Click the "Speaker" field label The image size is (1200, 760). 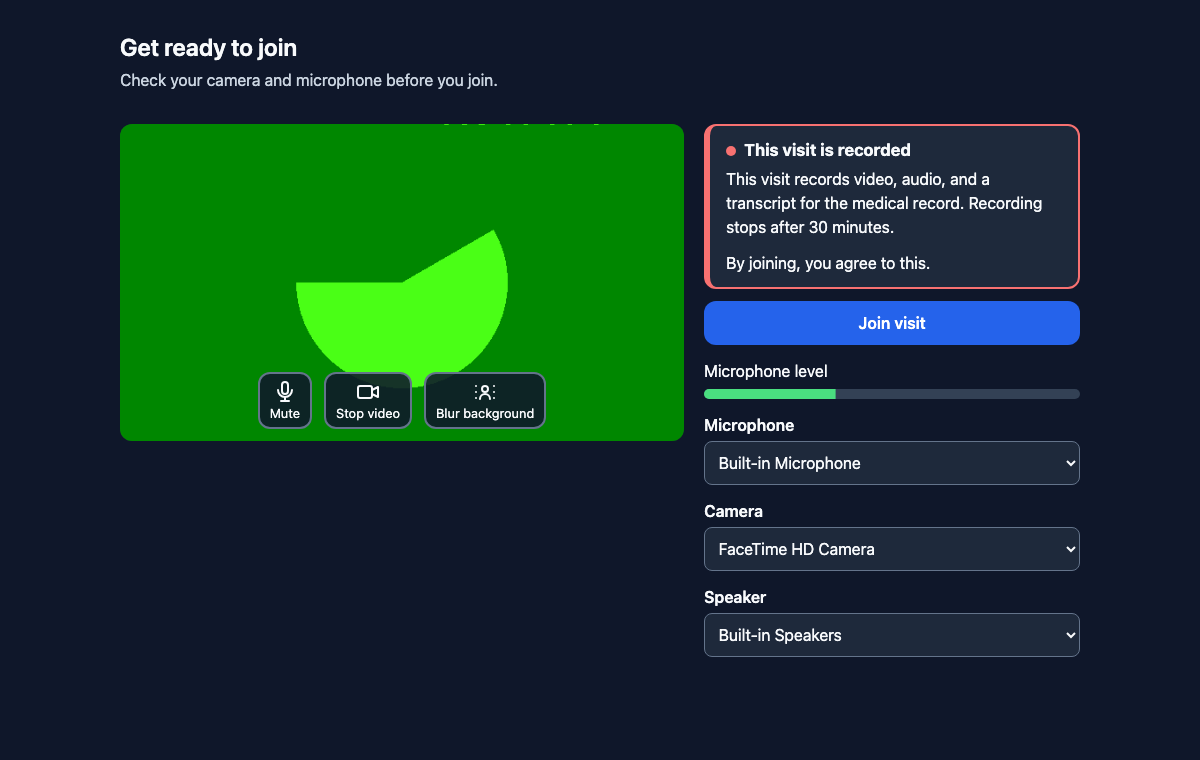pyautogui.click(x=735, y=597)
